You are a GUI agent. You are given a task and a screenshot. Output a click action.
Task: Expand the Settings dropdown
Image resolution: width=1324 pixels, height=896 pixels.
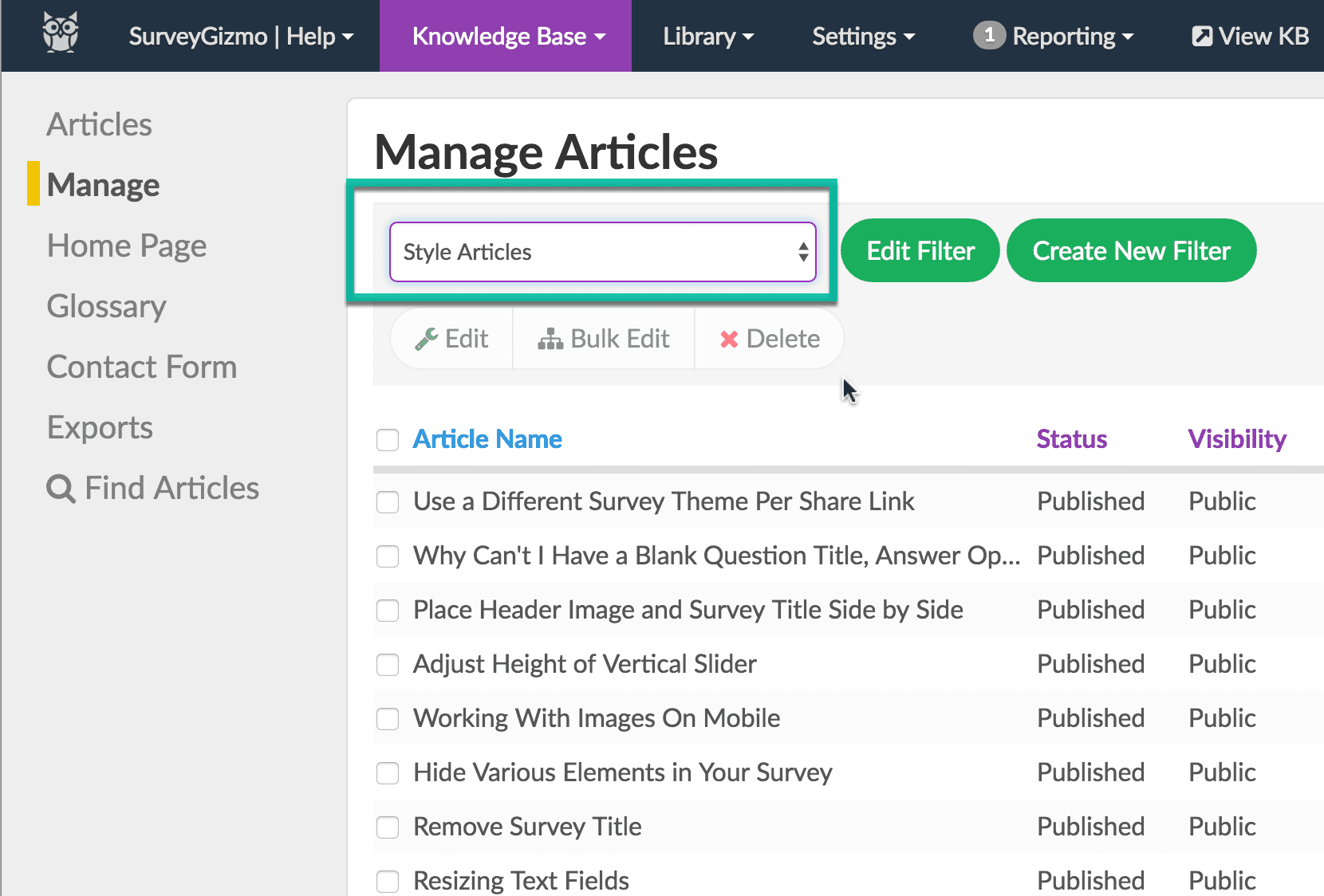(x=864, y=36)
